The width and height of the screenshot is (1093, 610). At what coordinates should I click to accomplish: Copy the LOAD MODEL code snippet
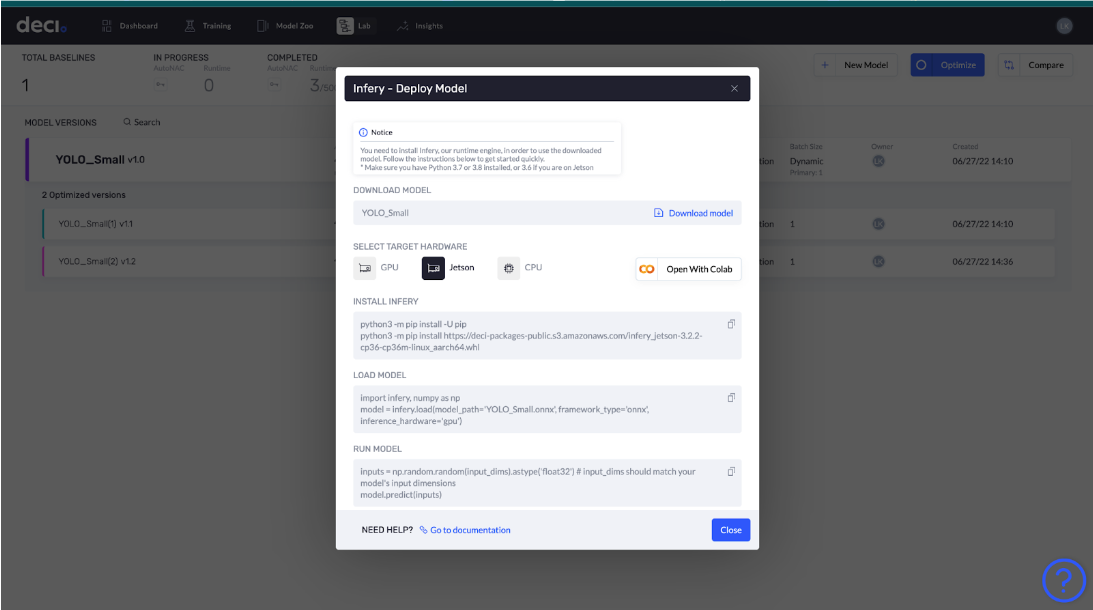click(x=731, y=396)
